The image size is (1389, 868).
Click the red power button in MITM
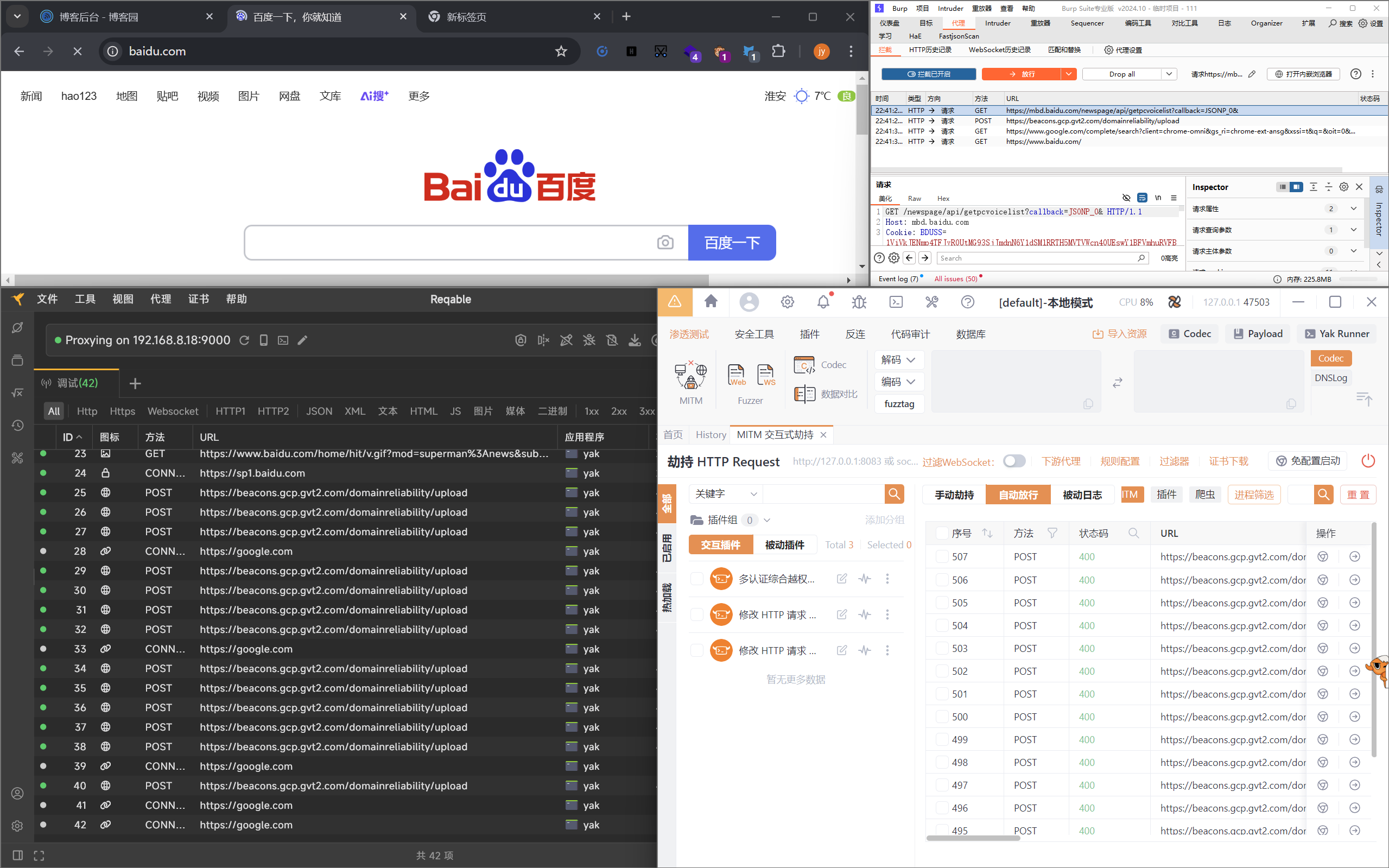(1368, 461)
